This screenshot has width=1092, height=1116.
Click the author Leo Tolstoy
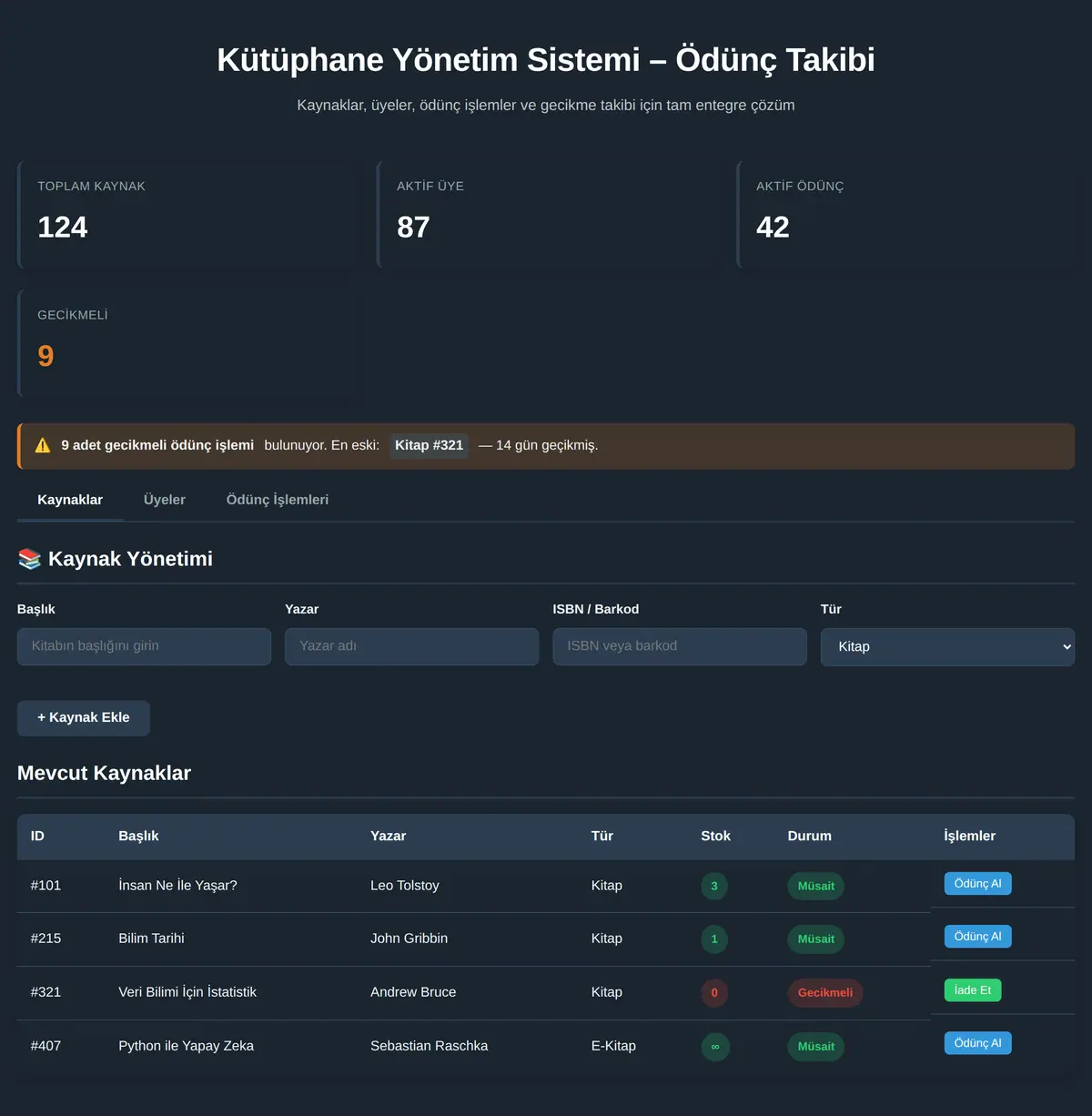405,886
